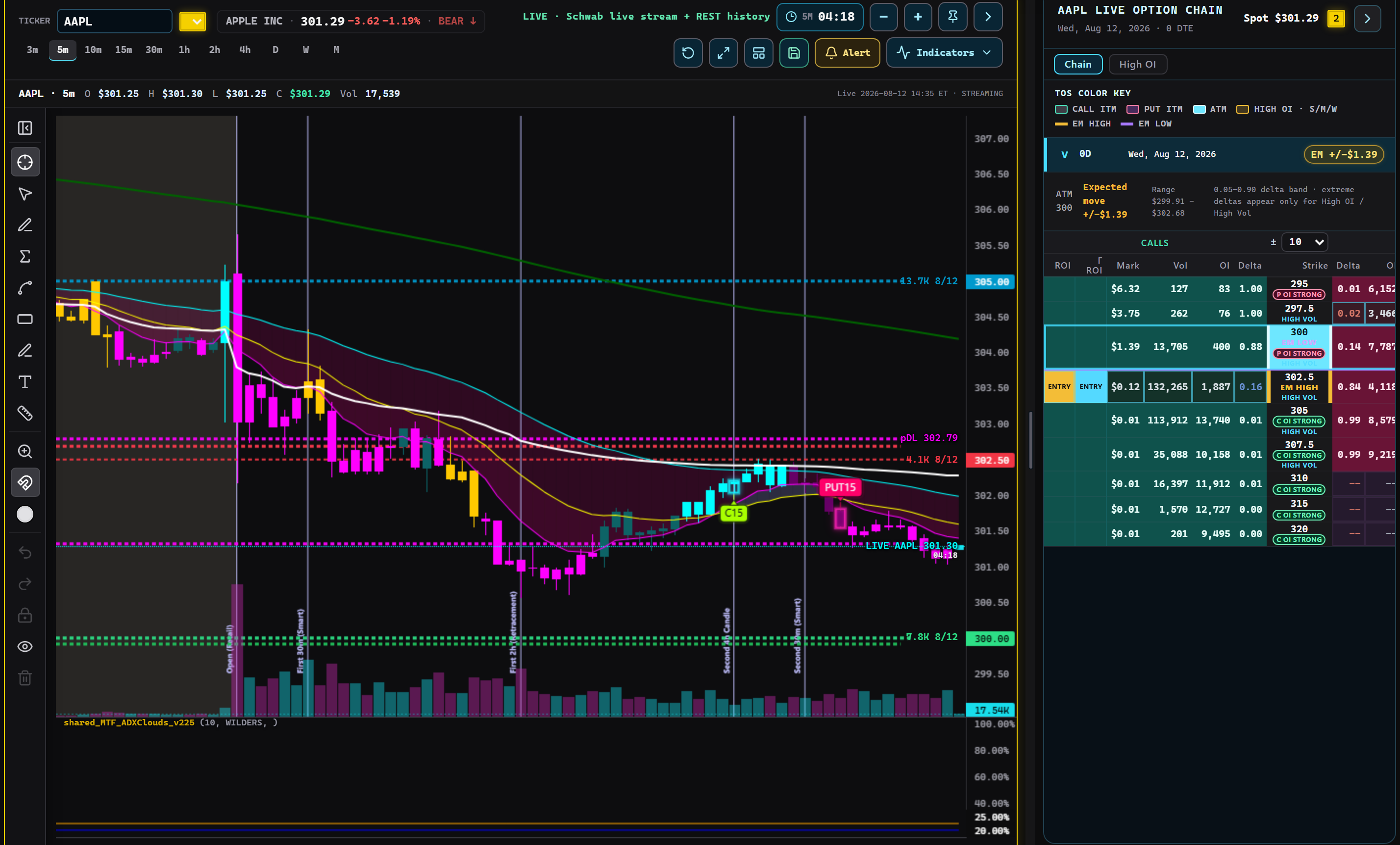Select the crosshair cursor tool
This screenshot has width=1400, height=845.
[25, 163]
